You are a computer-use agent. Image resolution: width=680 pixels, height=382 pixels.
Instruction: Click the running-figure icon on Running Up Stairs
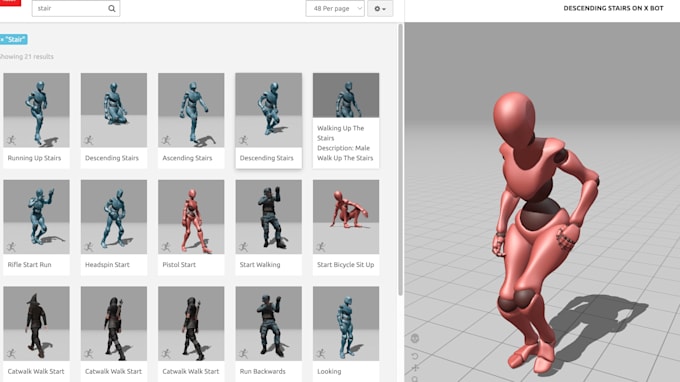tap(12, 140)
